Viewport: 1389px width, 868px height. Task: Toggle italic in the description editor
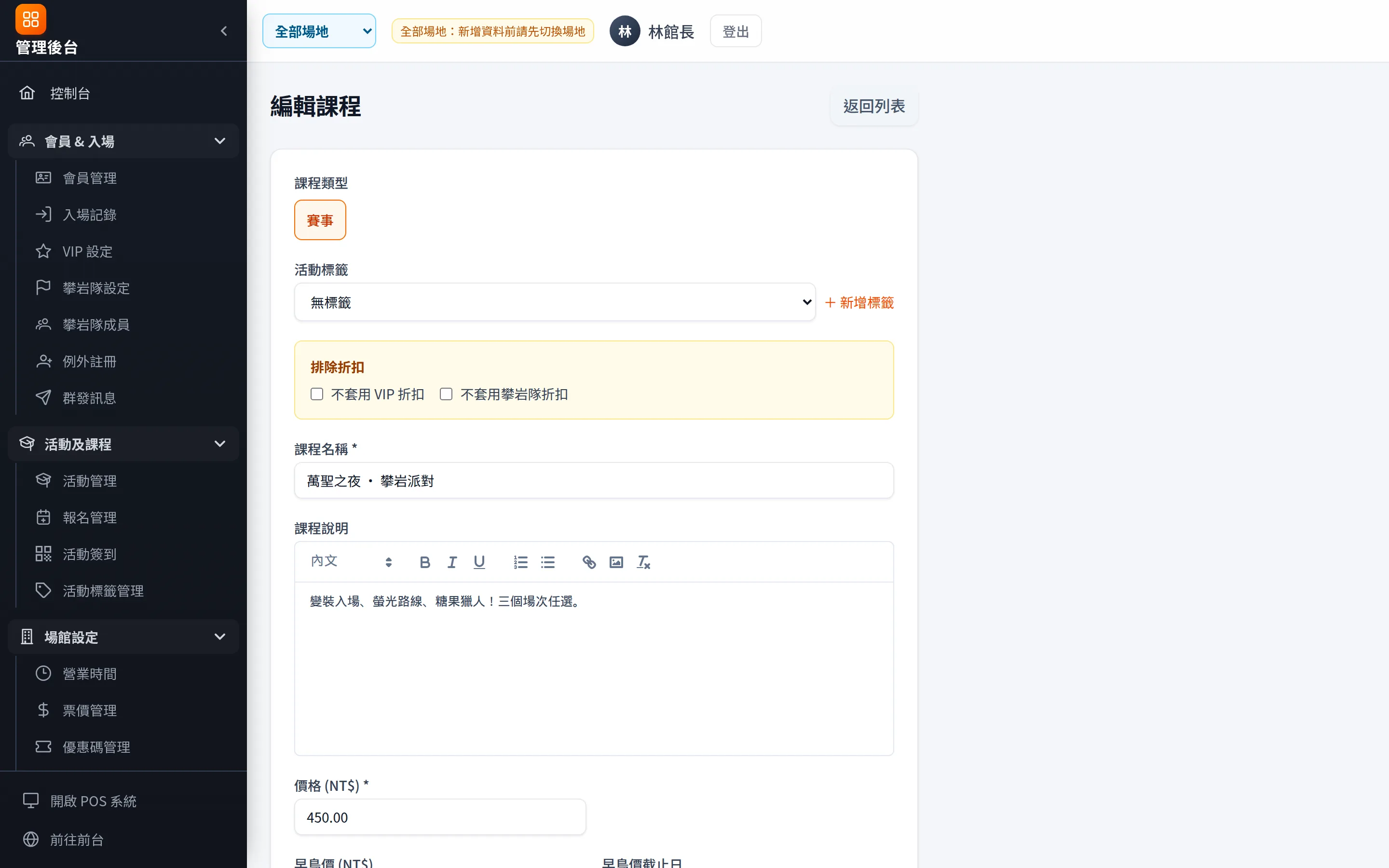click(x=452, y=562)
